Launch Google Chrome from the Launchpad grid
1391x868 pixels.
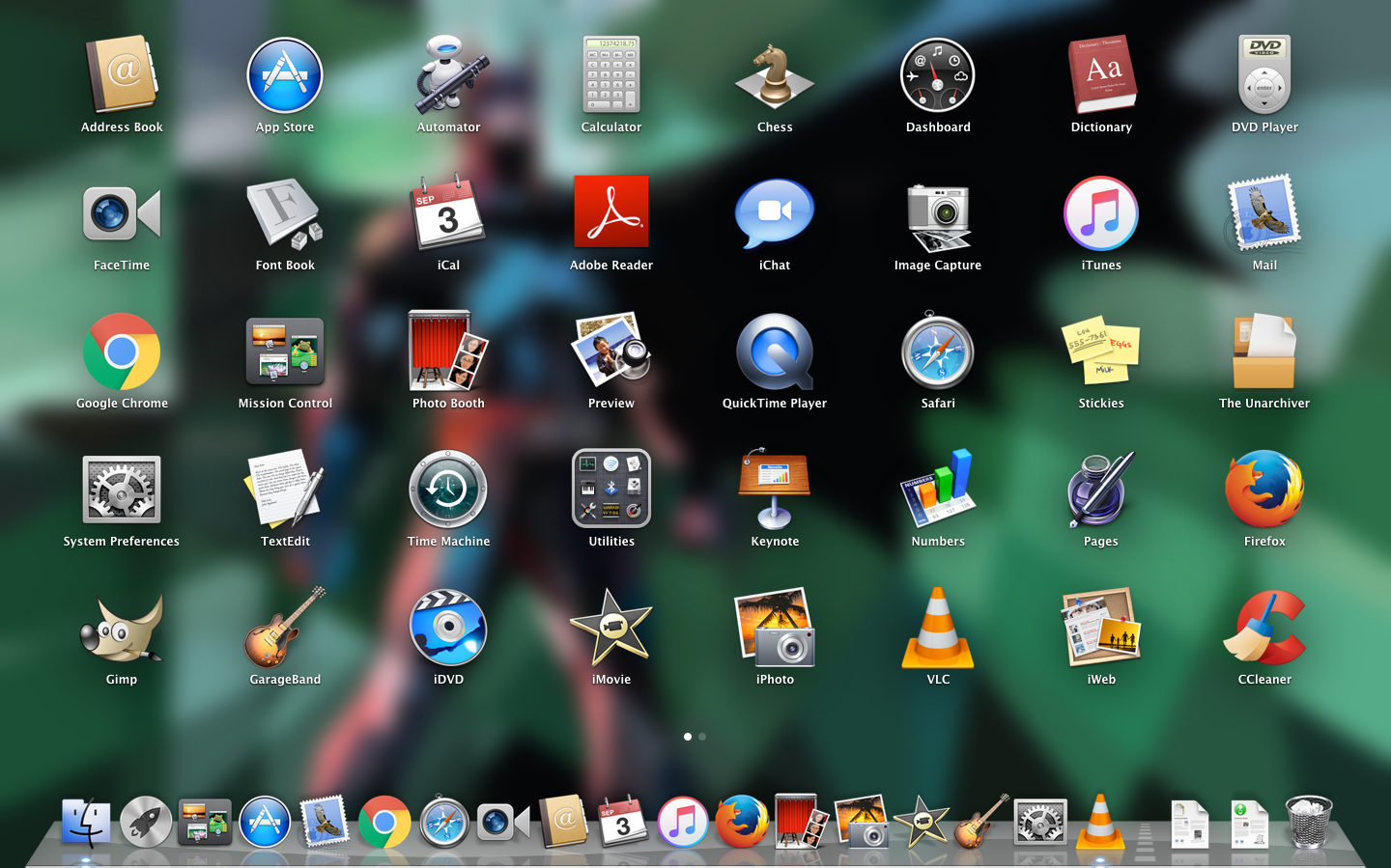pos(122,351)
